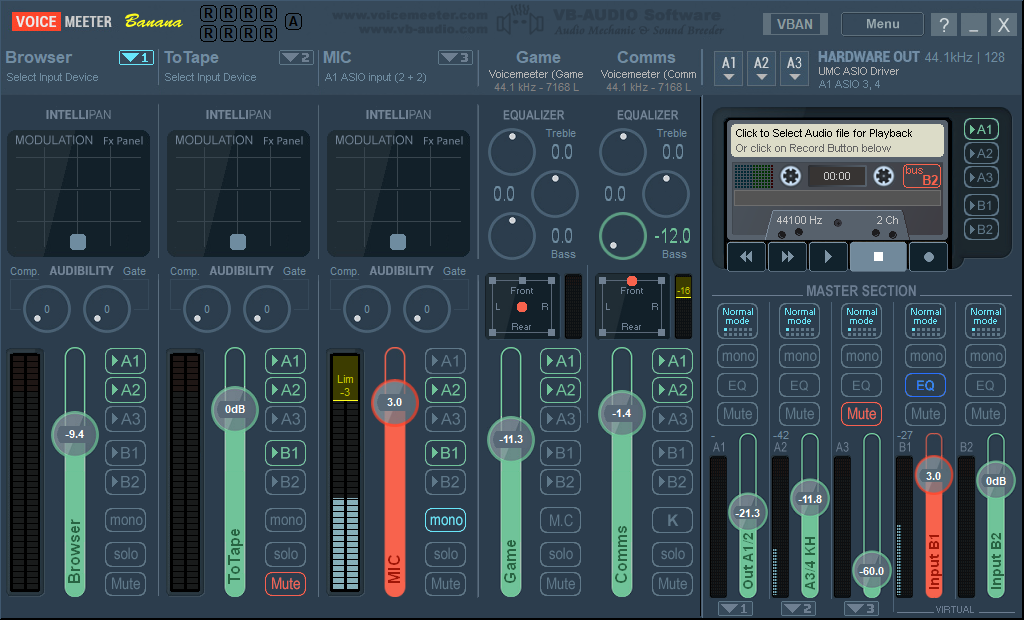Start recording with the cassette record button
The height and width of the screenshot is (620, 1024).
click(928, 257)
